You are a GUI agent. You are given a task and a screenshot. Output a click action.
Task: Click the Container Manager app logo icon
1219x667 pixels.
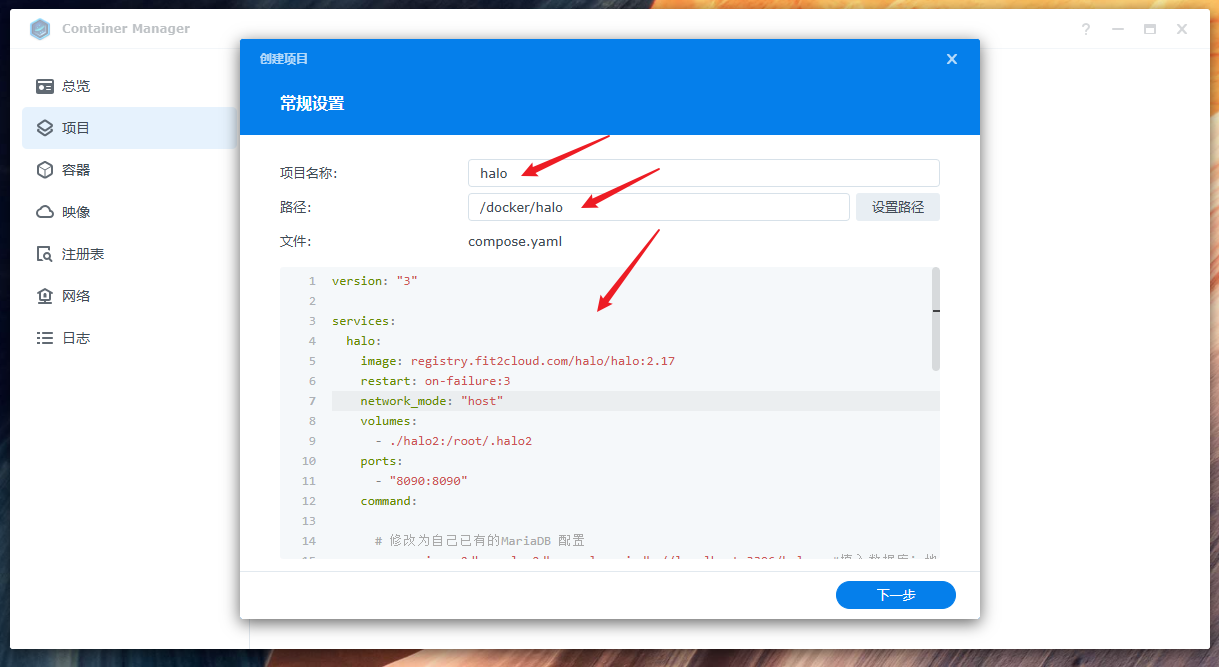click(x=40, y=29)
